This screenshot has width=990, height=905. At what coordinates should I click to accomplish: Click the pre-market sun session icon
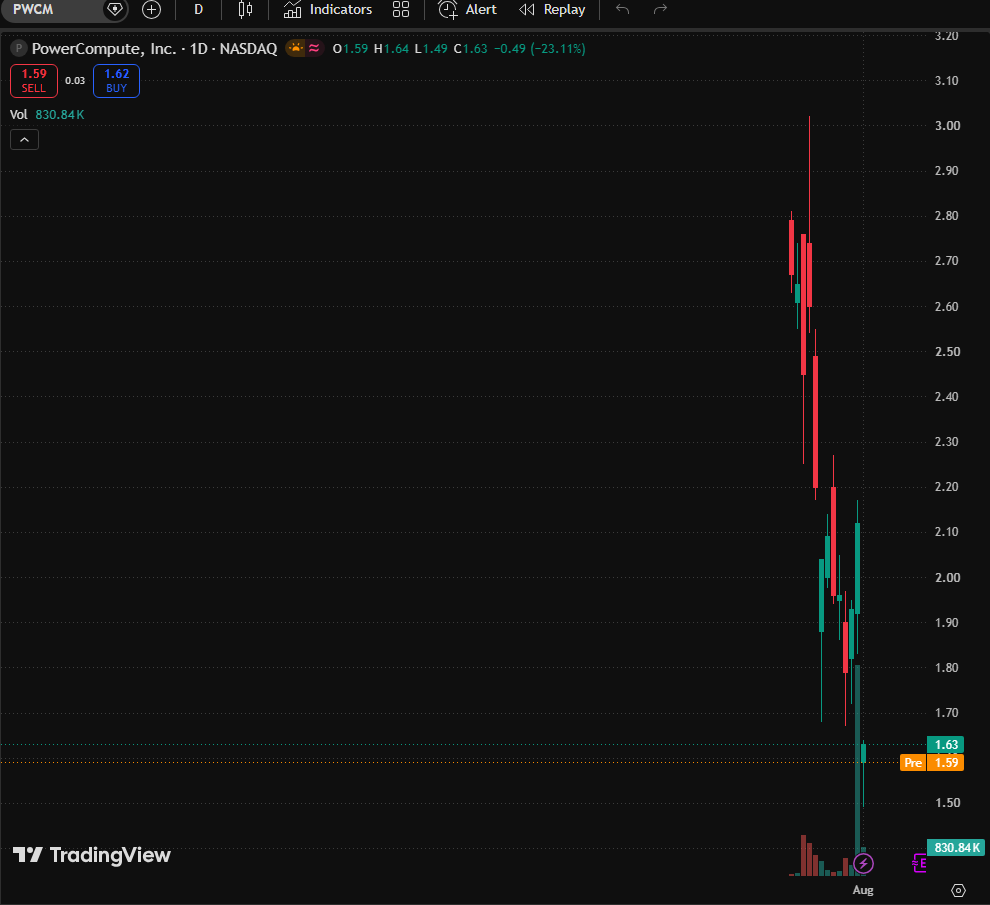(x=295, y=48)
